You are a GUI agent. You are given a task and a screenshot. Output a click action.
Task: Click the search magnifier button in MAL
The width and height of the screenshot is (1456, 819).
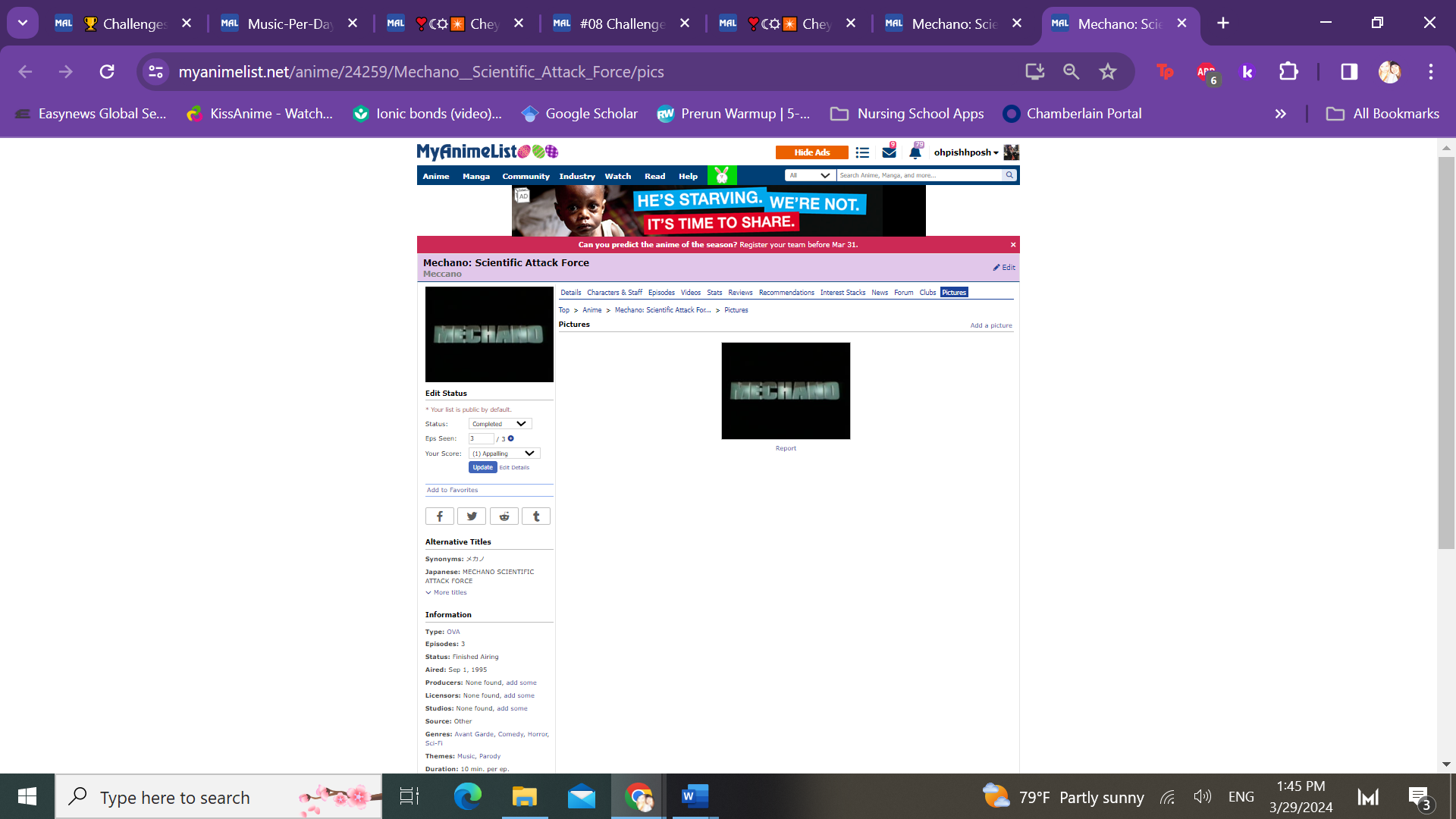click(x=1009, y=175)
